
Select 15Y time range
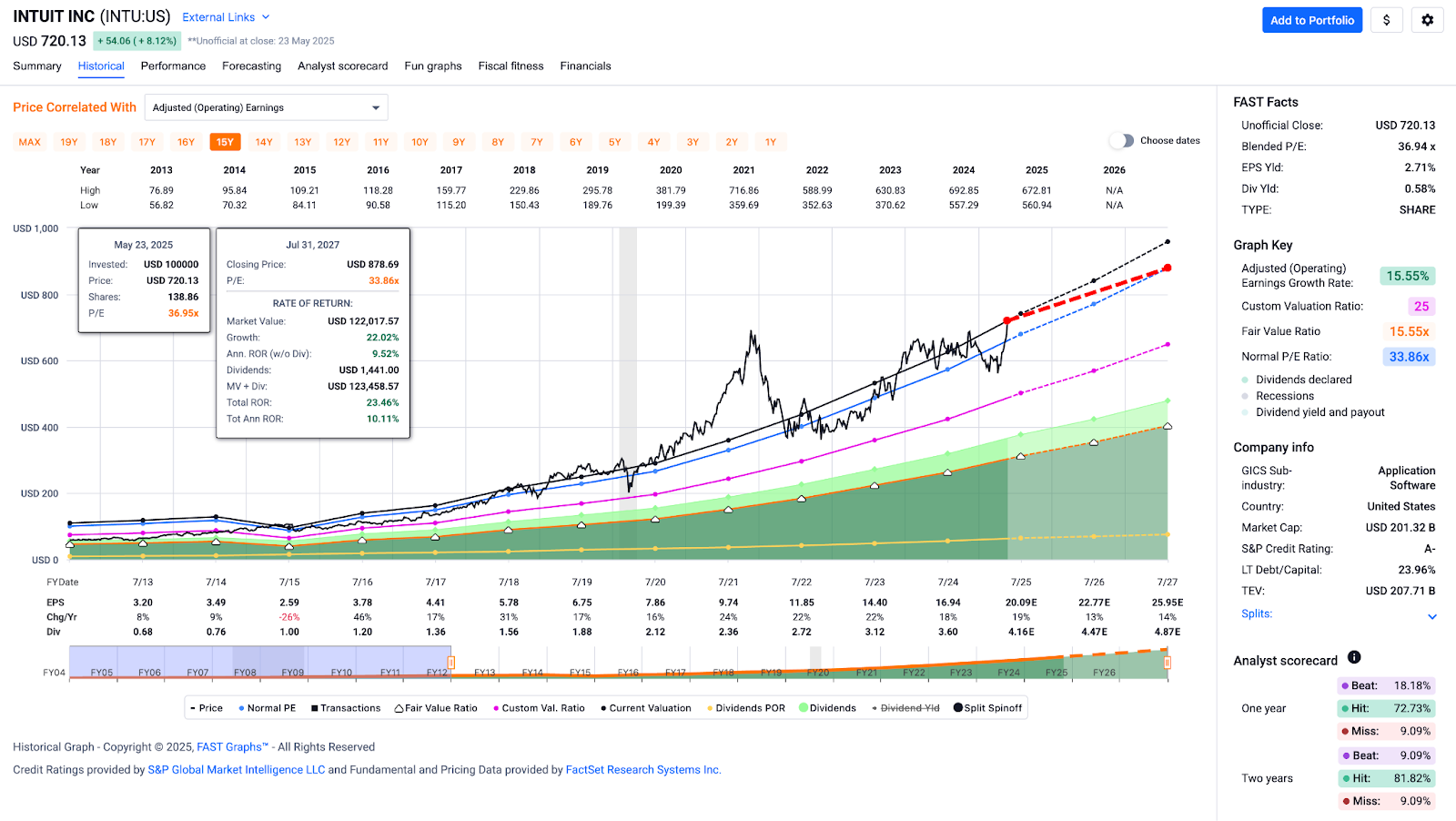tap(225, 142)
